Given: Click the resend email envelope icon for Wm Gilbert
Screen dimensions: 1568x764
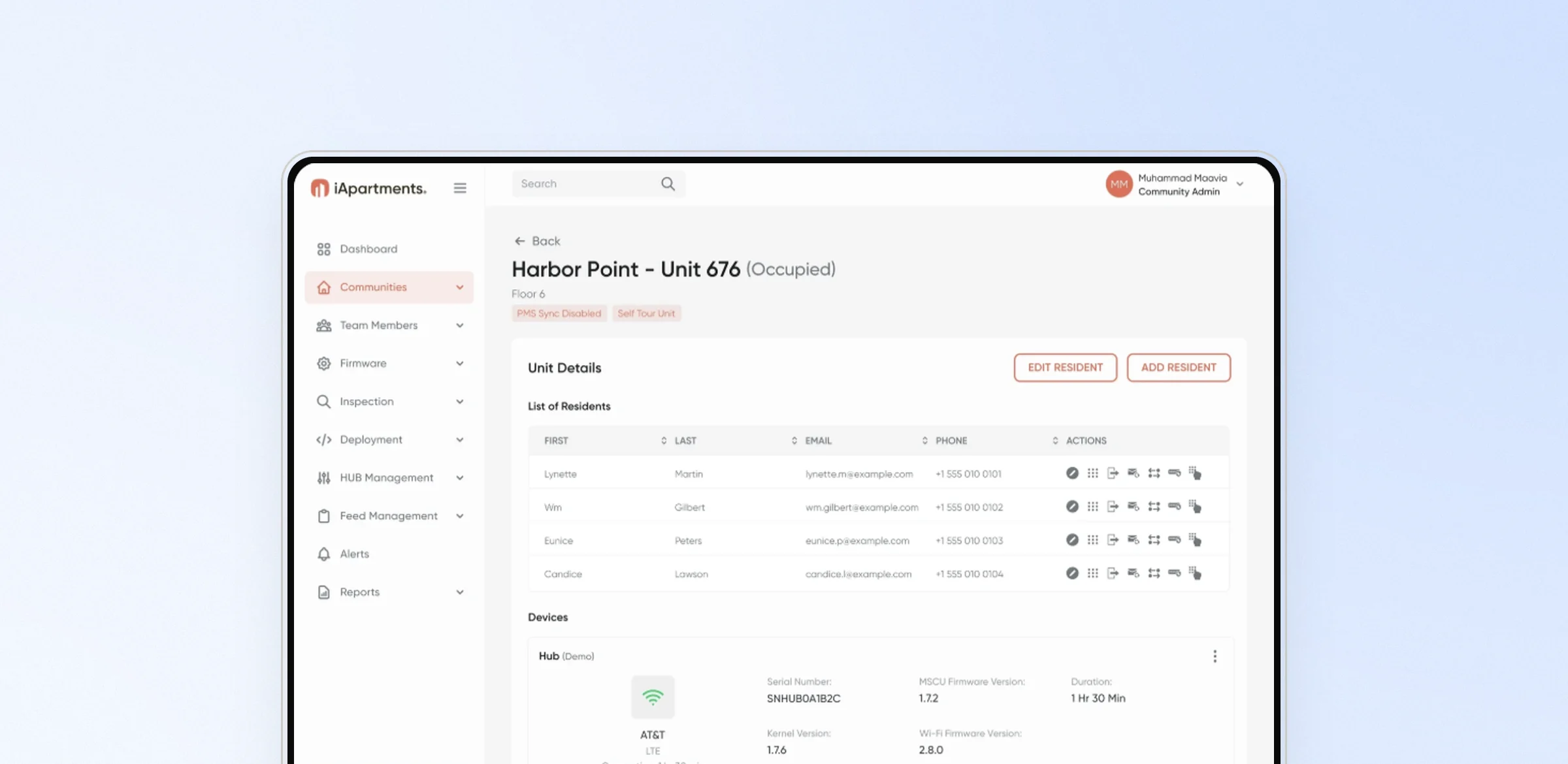Looking at the screenshot, I should (1134, 507).
